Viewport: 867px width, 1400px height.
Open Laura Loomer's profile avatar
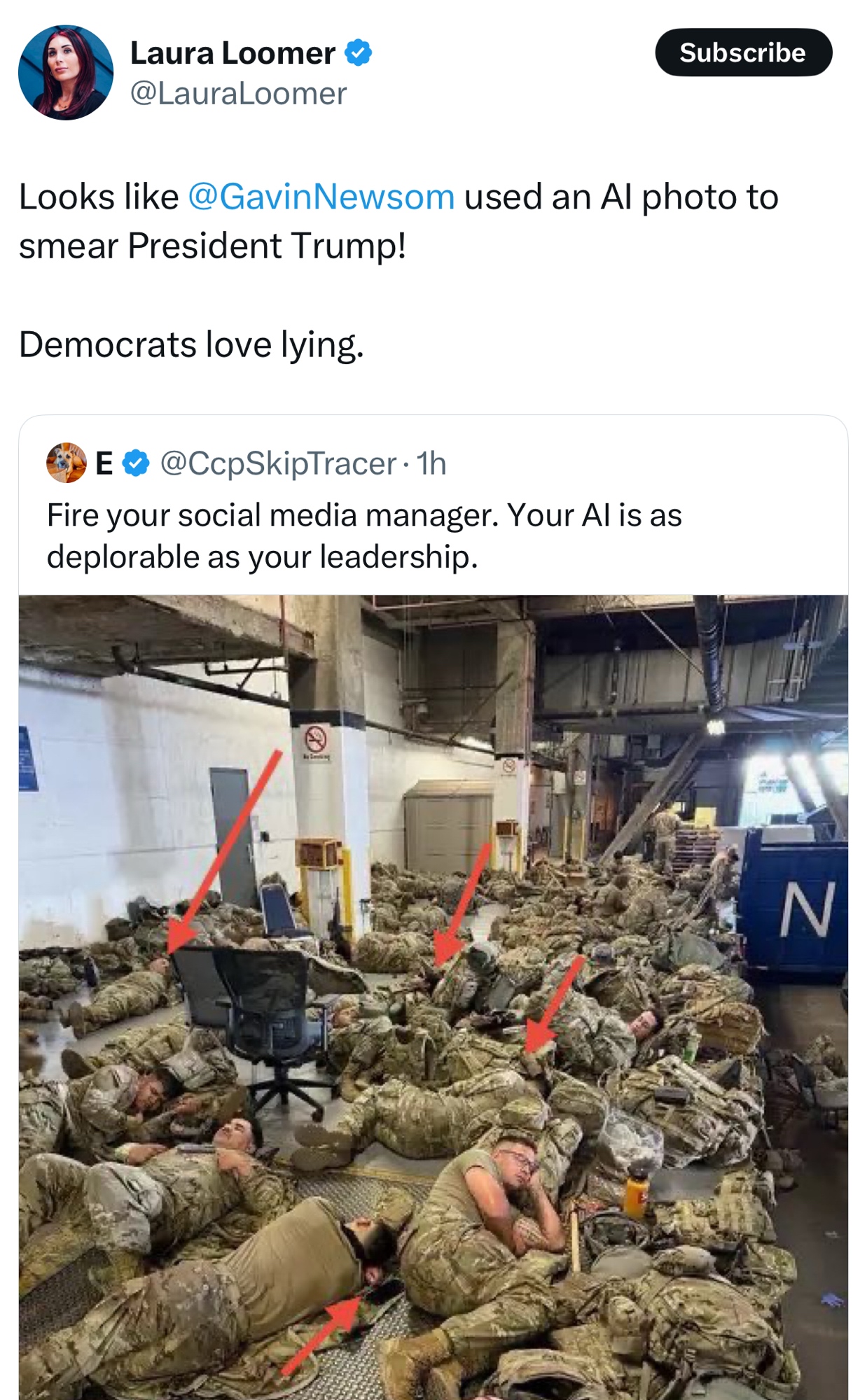point(66,73)
